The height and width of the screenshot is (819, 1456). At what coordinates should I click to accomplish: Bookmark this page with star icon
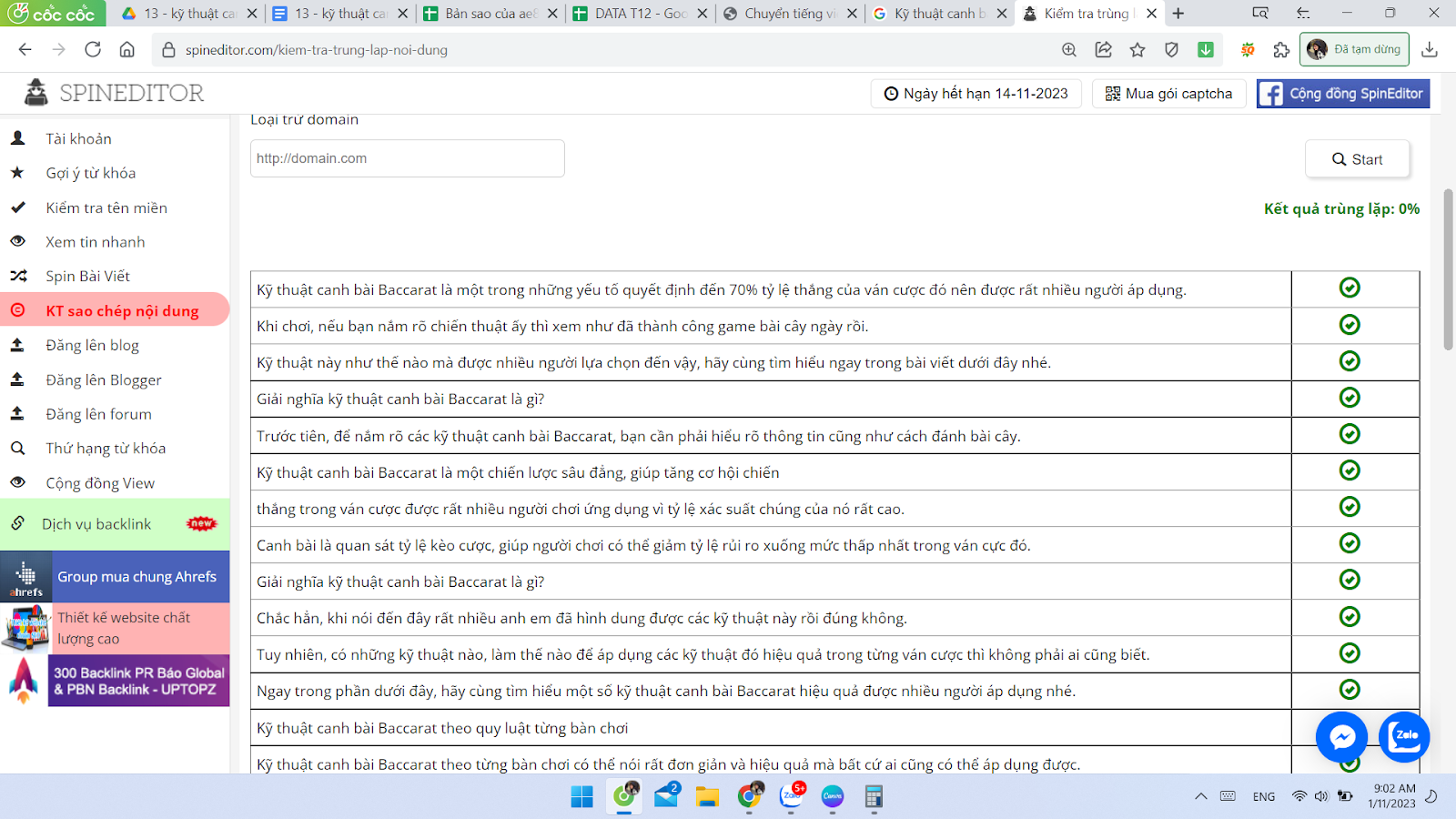(1137, 50)
